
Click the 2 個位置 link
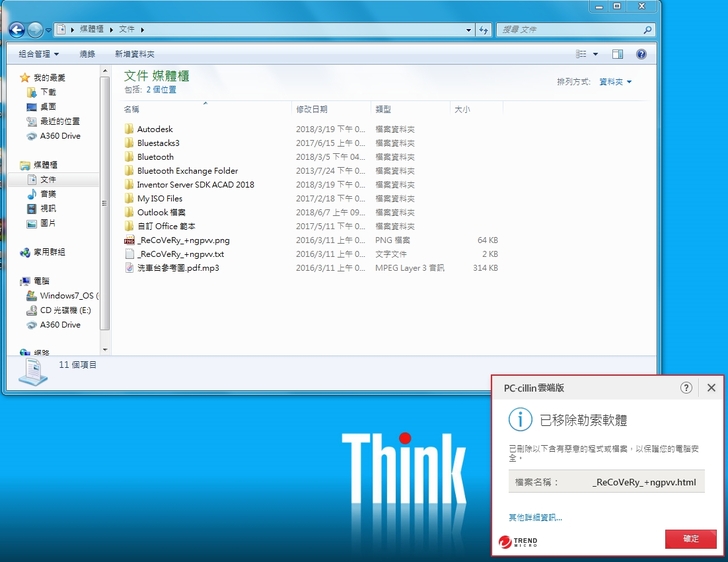[x=161, y=90]
